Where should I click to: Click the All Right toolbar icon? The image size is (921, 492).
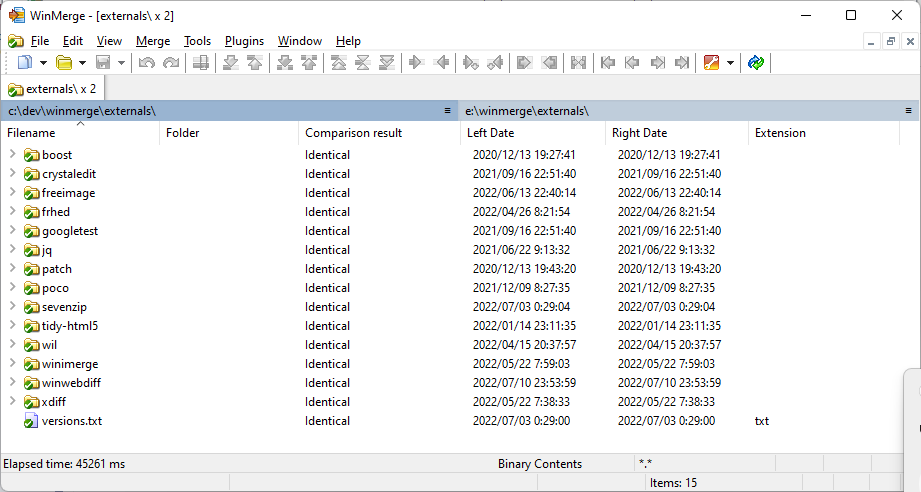point(524,62)
